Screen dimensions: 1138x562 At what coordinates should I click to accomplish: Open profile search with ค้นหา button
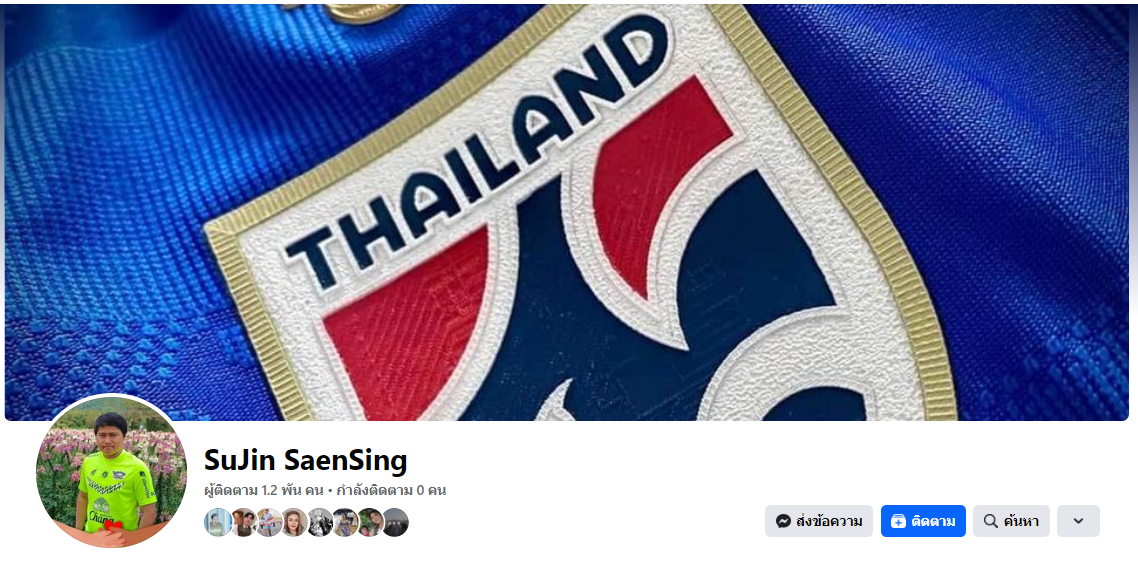click(x=1012, y=521)
